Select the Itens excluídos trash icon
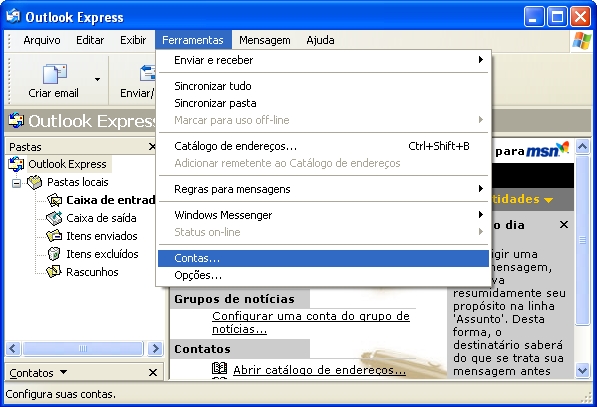 coord(54,254)
